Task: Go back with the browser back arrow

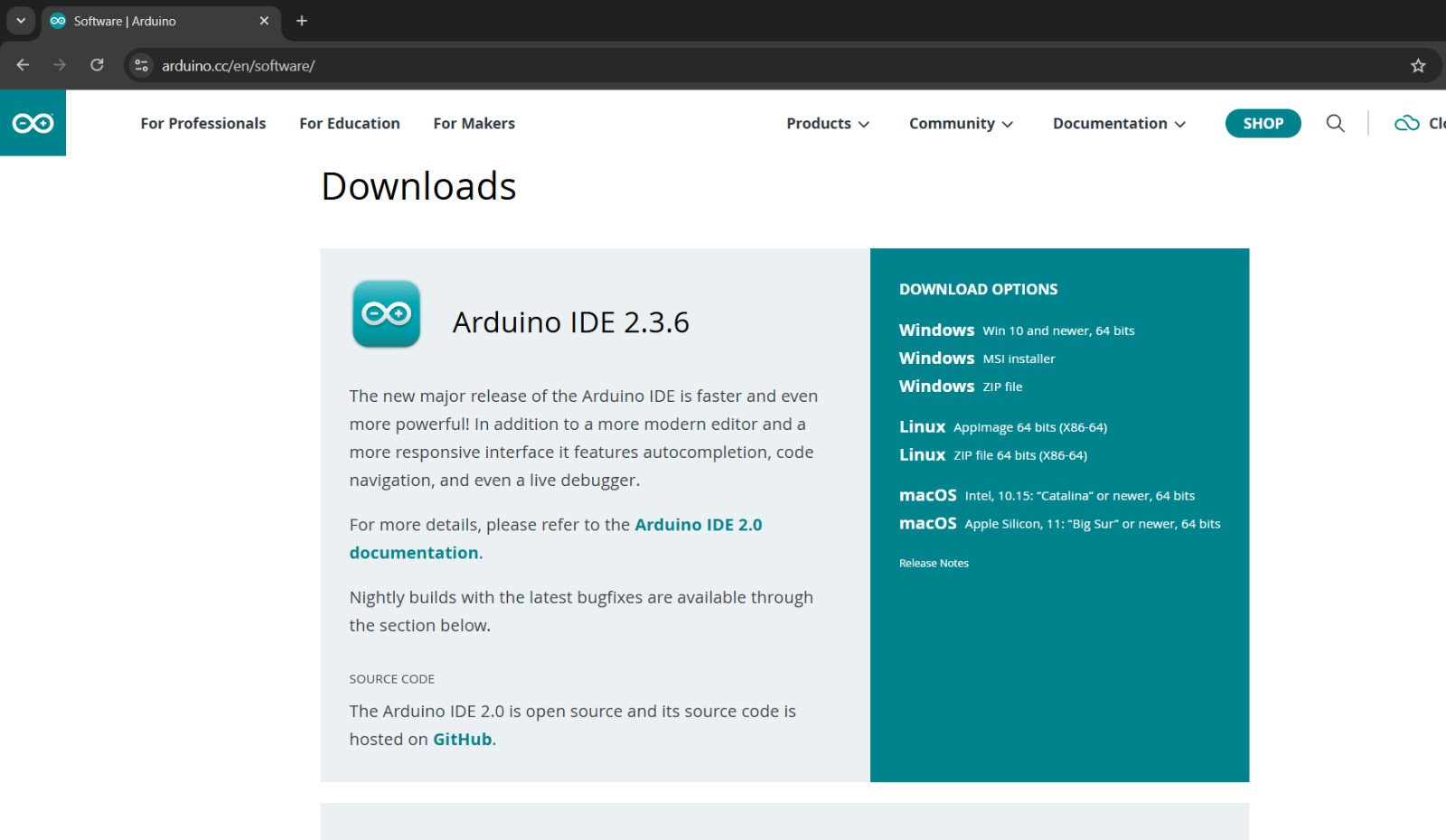Action: pyautogui.click(x=23, y=65)
